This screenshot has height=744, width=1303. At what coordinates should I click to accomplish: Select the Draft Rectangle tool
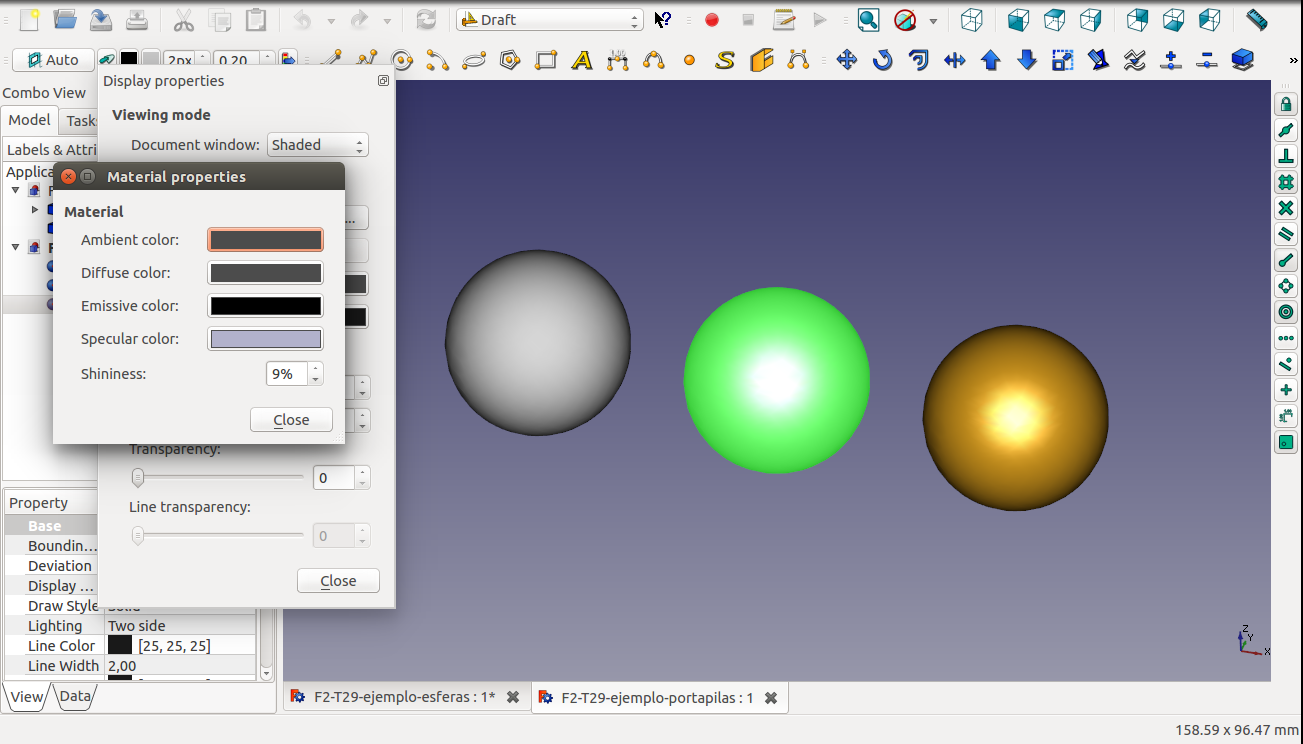pyautogui.click(x=546, y=61)
